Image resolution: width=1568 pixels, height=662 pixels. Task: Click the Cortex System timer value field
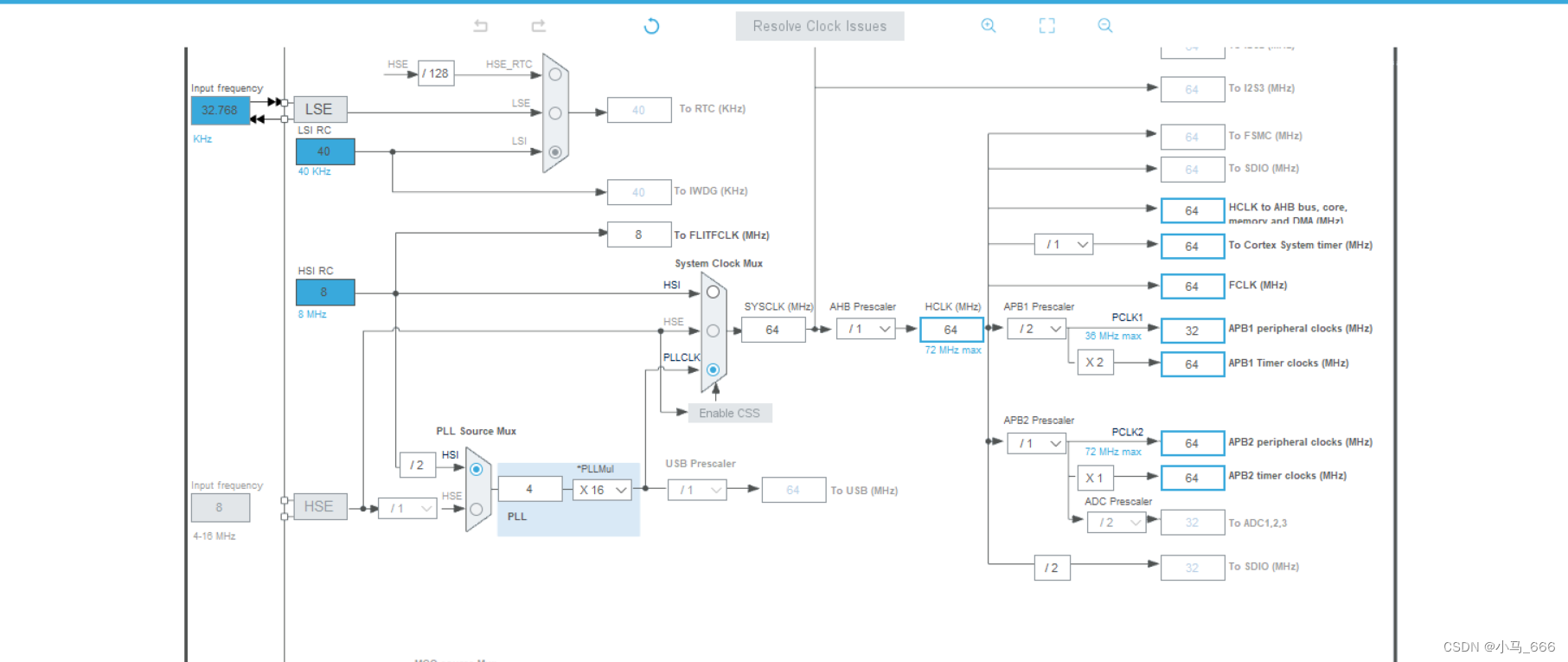(x=1193, y=247)
